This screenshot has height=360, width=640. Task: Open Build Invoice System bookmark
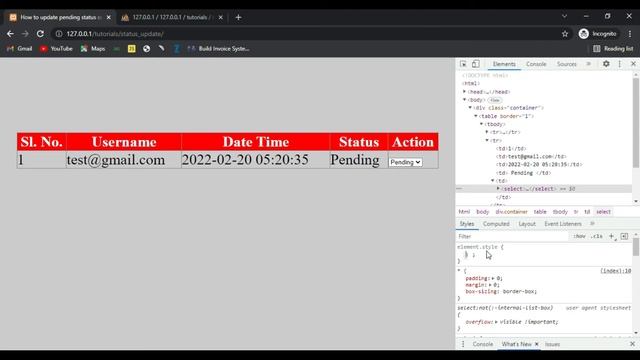tap(218, 49)
